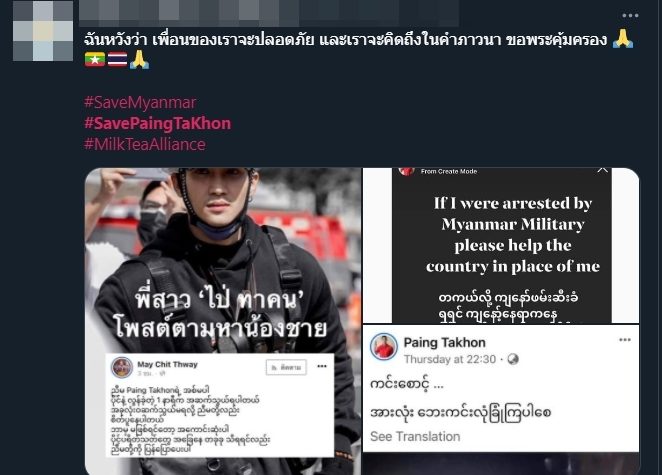Image resolution: width=662 pixels, height=475 pixels.
Task: Open the 'If I were arrested' story image
Action: coord(501,245)
